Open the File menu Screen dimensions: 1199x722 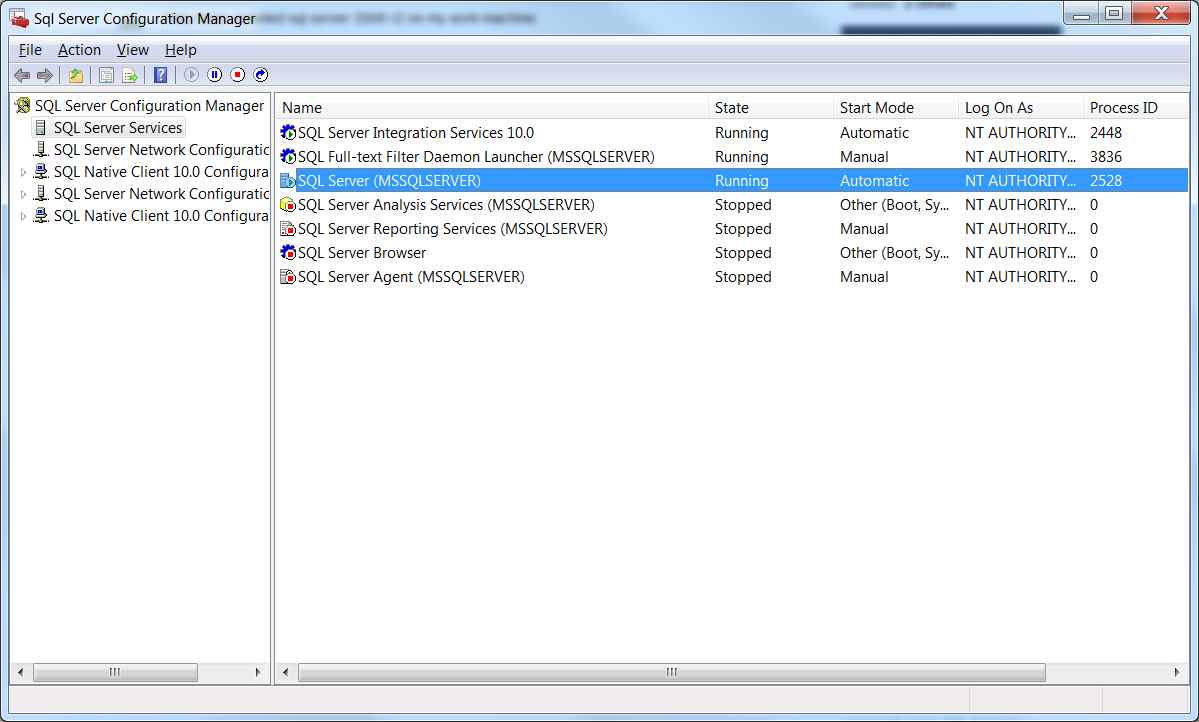click(30, 50)
